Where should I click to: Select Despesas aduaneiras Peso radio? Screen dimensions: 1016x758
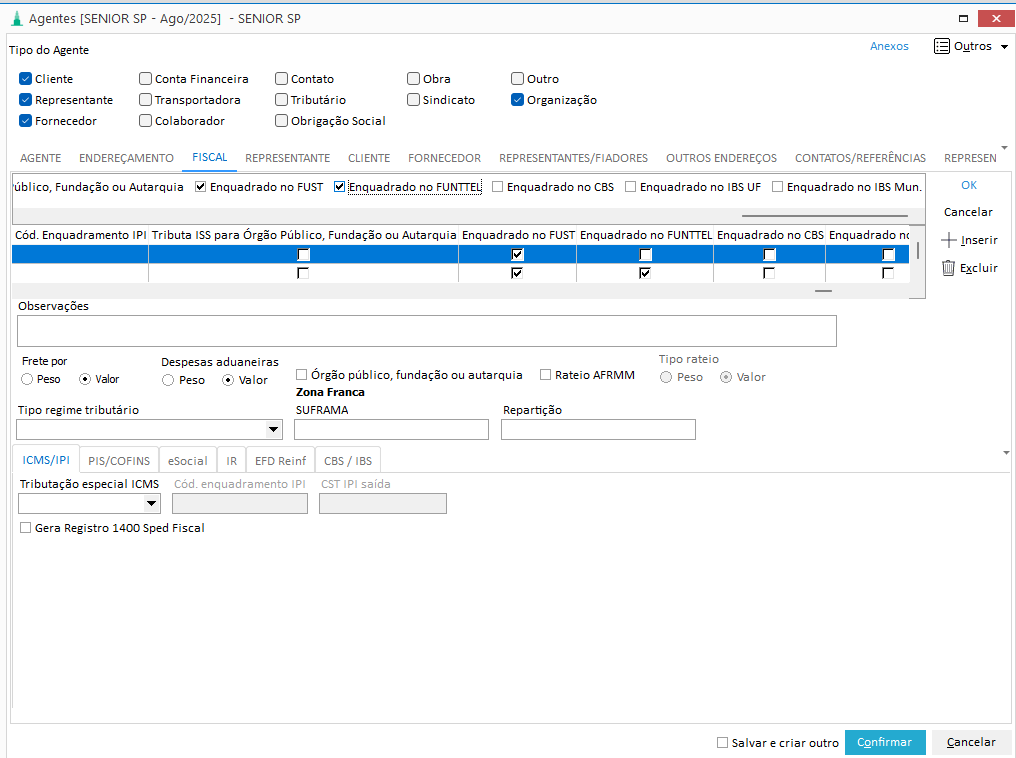pyautogui.click(x=168, y=380)
